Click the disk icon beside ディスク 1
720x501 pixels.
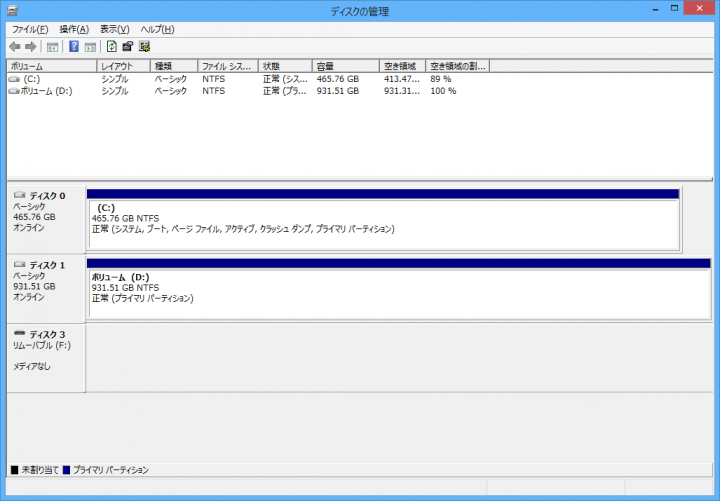[20, 264]
